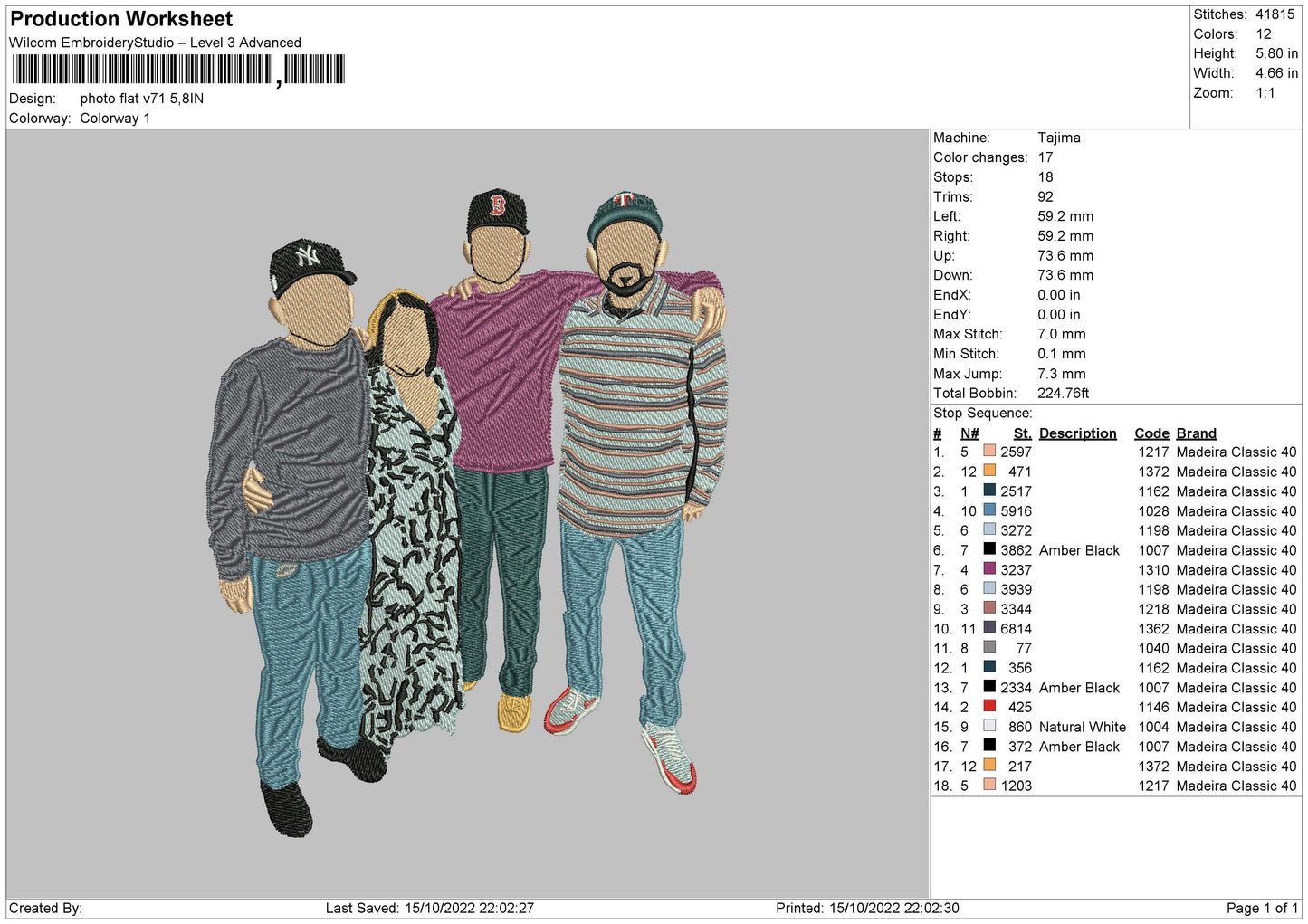Click Stitches value 41815
Screen dimensions: 1308x924
coord(1275,14)
